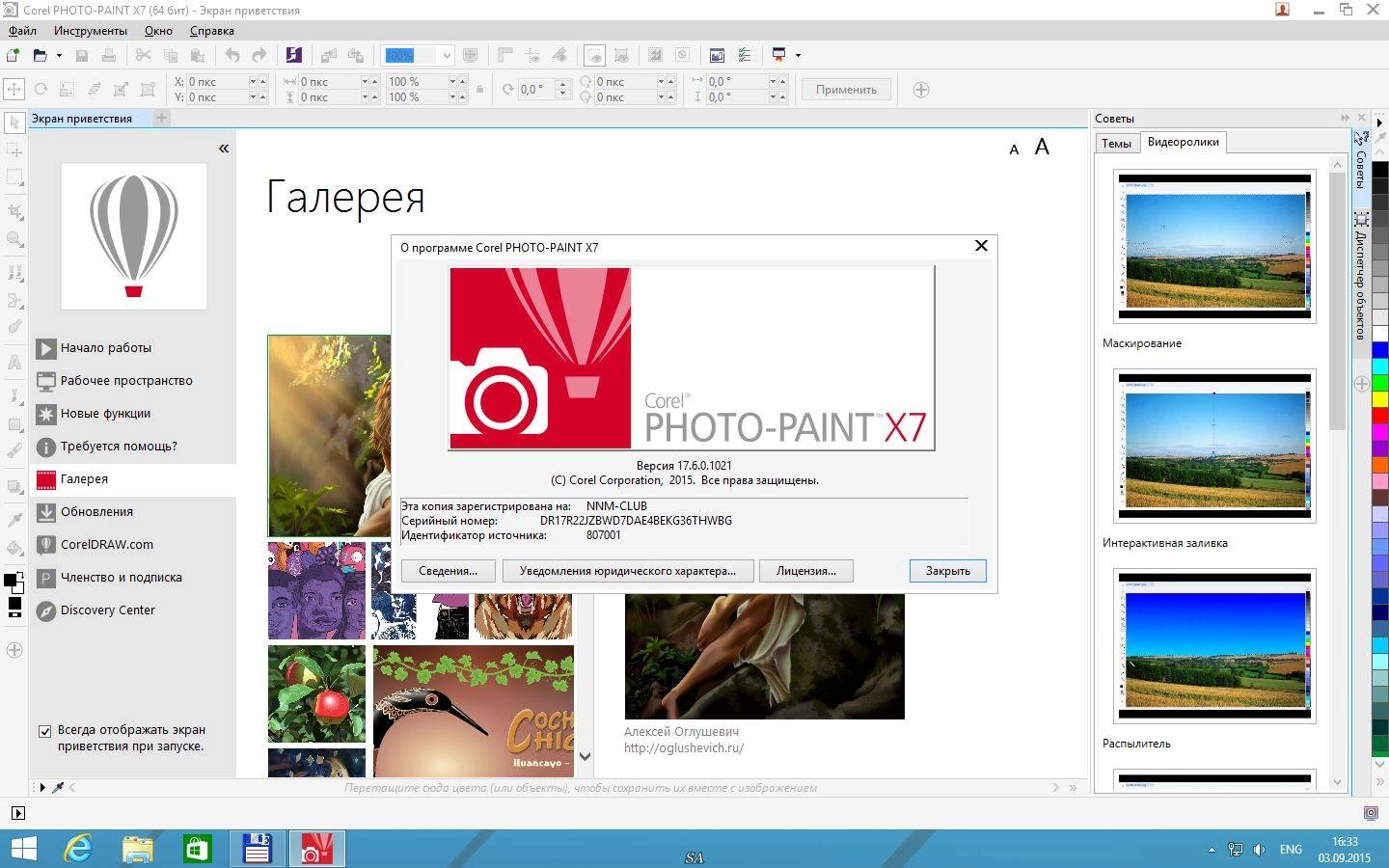The height and width of the screenshot is (868, 1389).
Task: Click the Undo arrow icon
Action: point(232,55)
